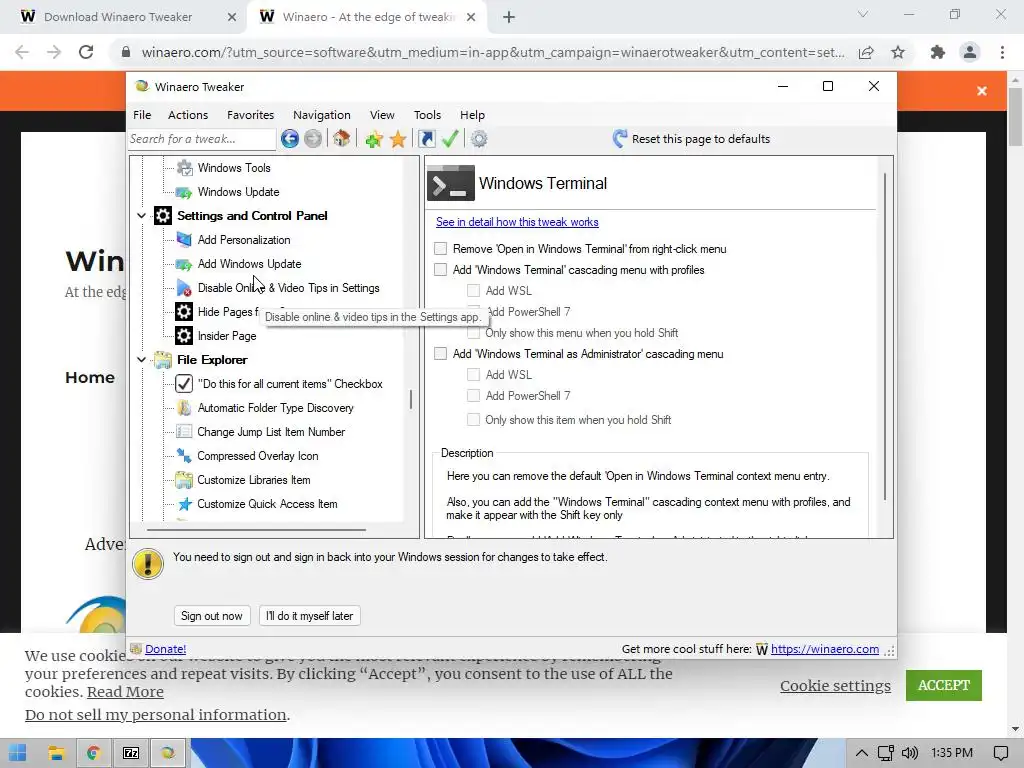Click the Windows Update tree icon

tap(185, 192)
